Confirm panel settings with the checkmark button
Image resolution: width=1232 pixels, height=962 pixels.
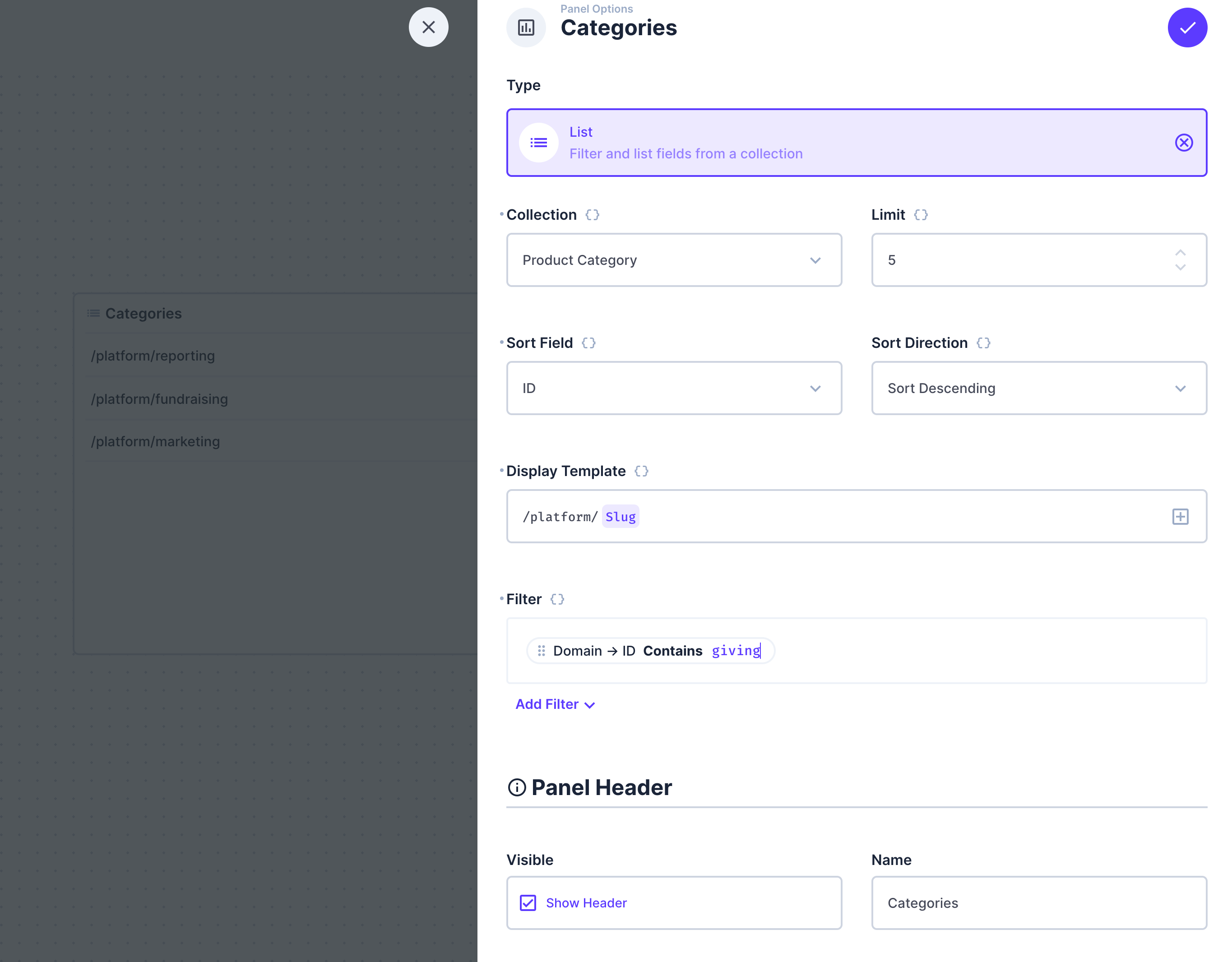(x=1187, y=27)
